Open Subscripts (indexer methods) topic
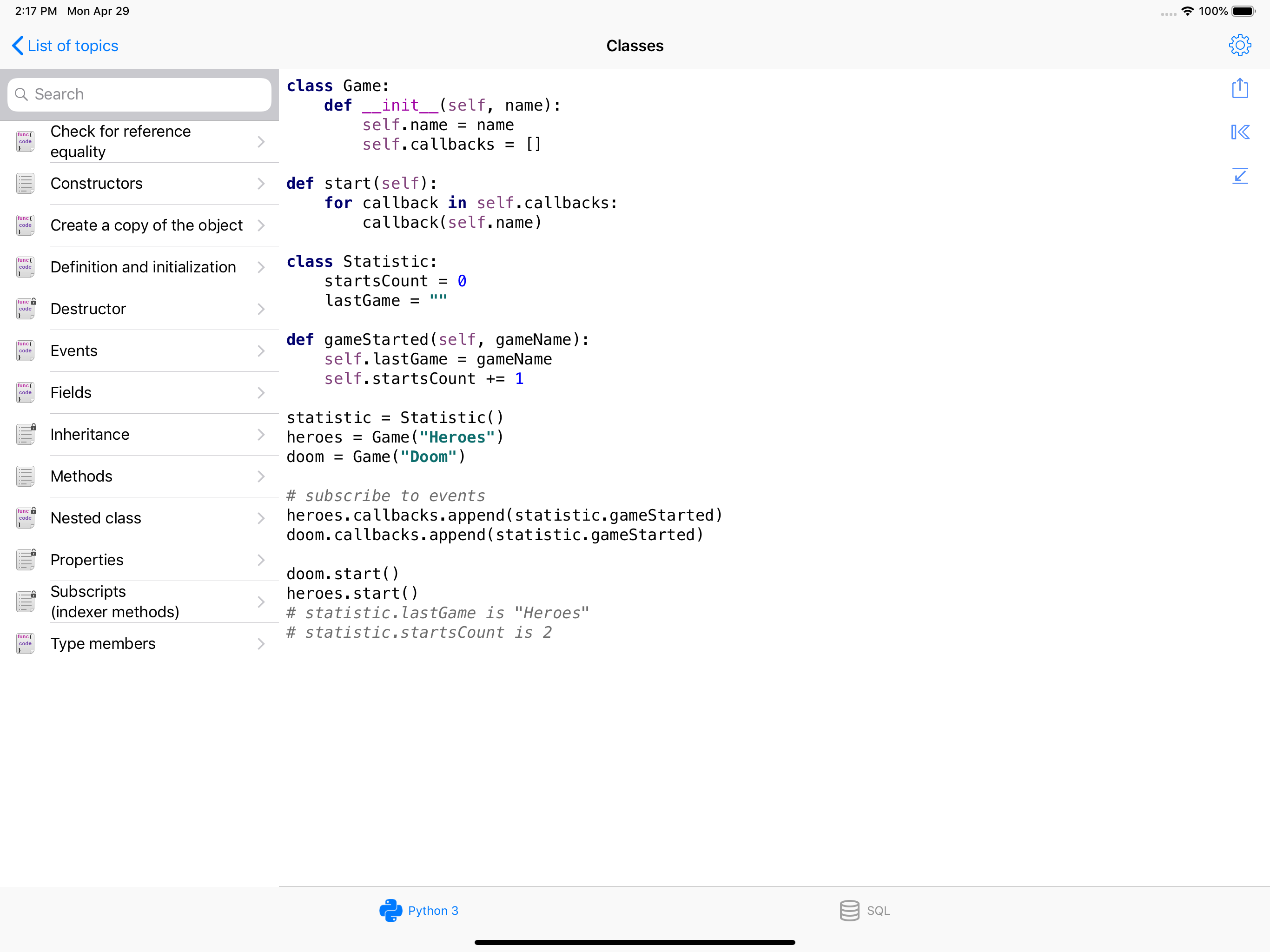This screenshot has width=1270, height=952. tap(115, 601)
